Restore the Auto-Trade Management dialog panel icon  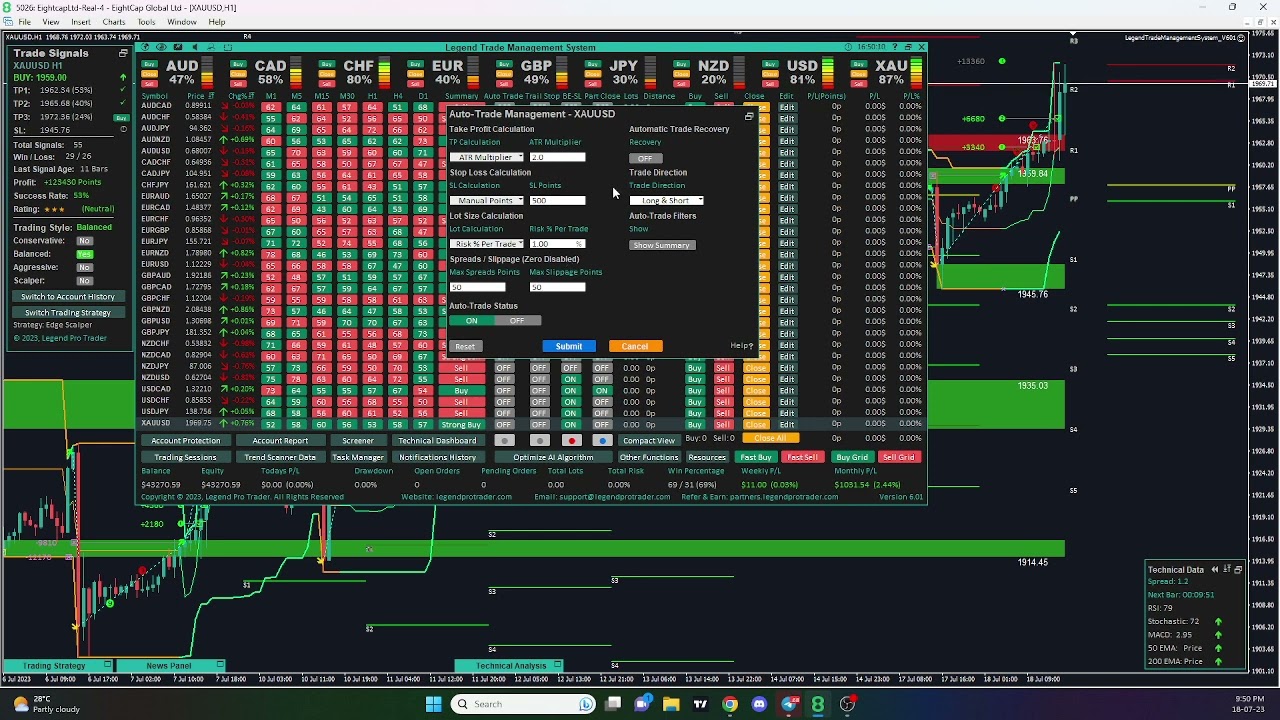tap(749, 117)
